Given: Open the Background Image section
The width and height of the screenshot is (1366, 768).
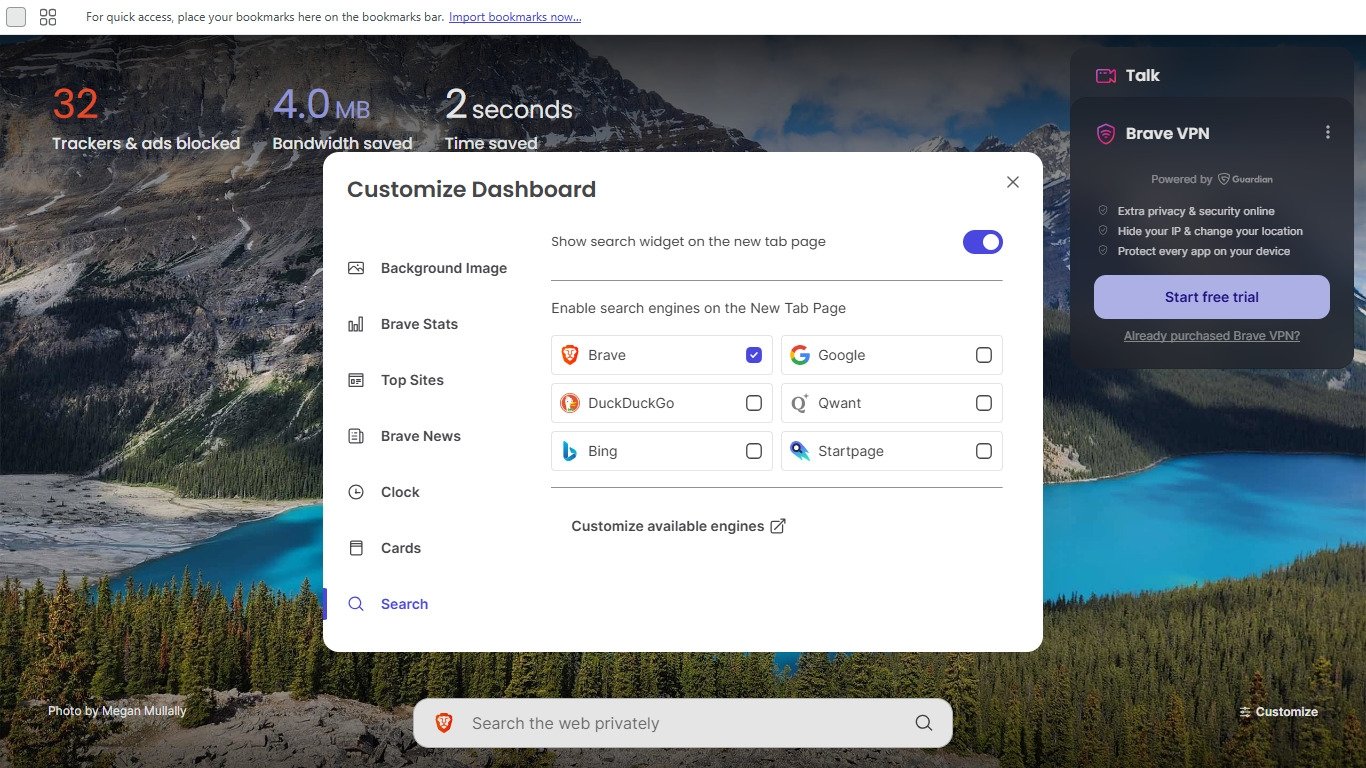Looking at the screenshot, I should click(x=427, y=268).
